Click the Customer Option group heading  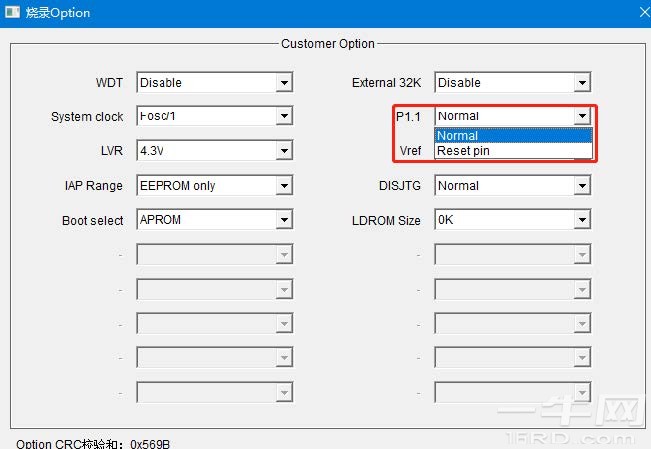point(328,44)
